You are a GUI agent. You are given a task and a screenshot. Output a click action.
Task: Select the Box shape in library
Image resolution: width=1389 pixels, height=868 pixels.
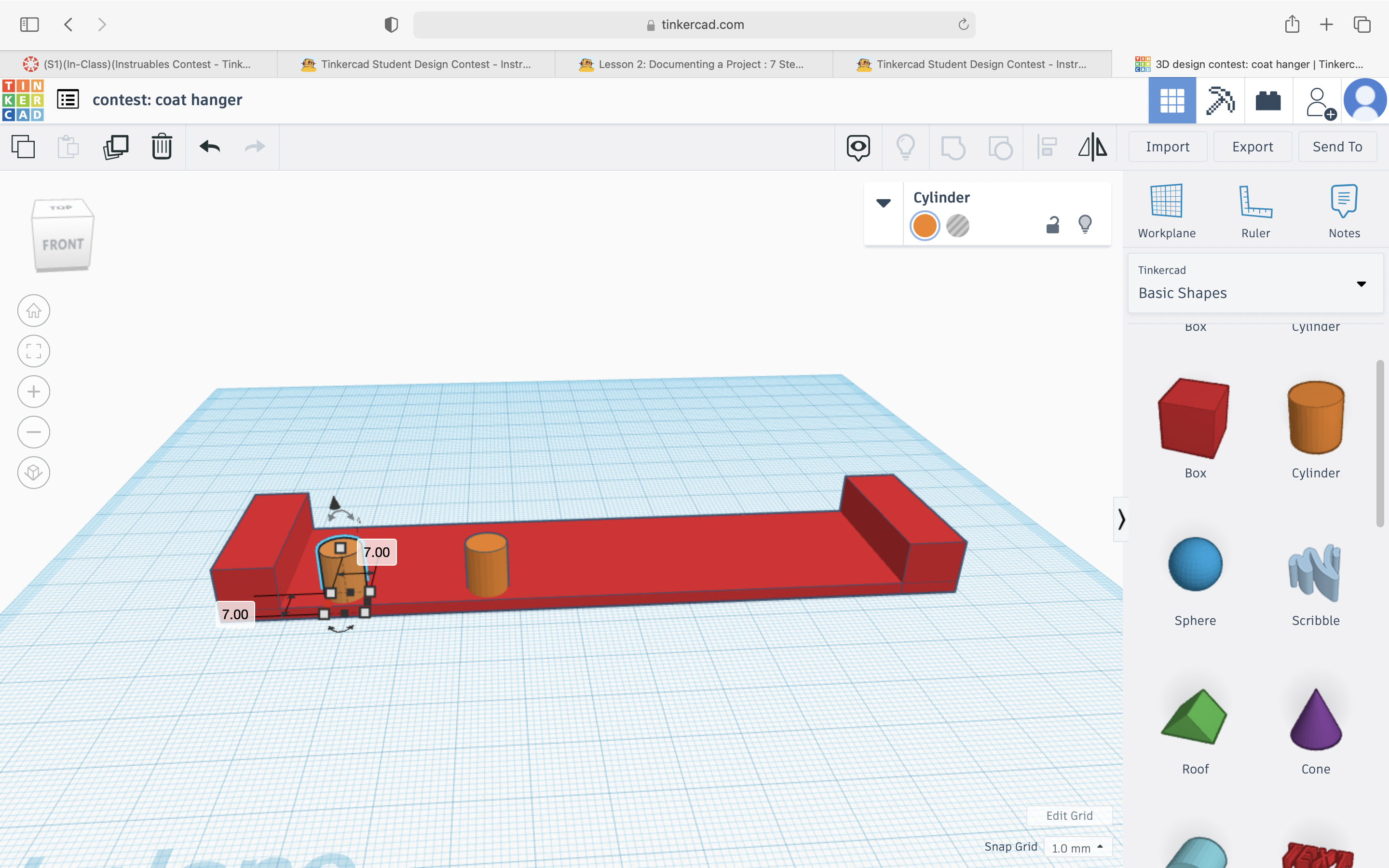[x=1195, y=428]
